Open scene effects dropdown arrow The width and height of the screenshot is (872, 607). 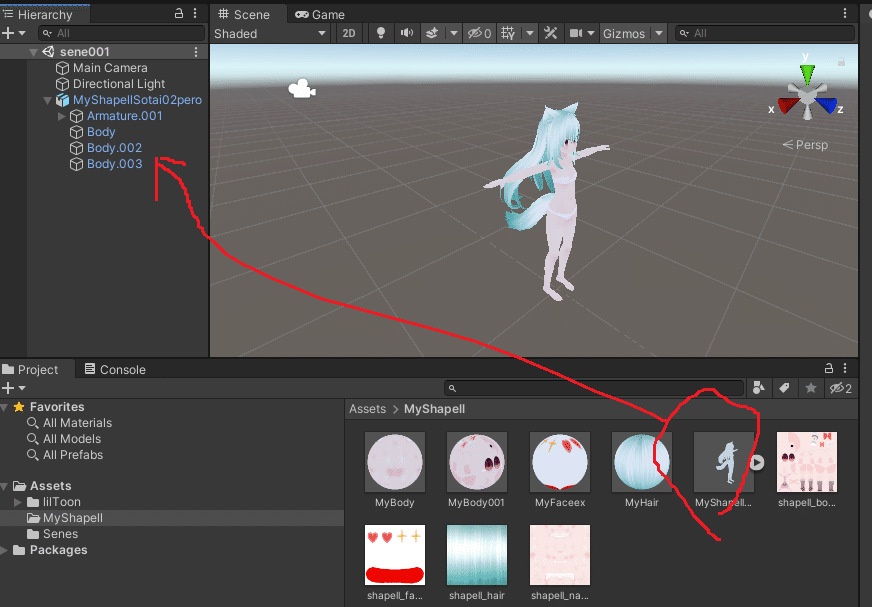(x=454, y=33)
